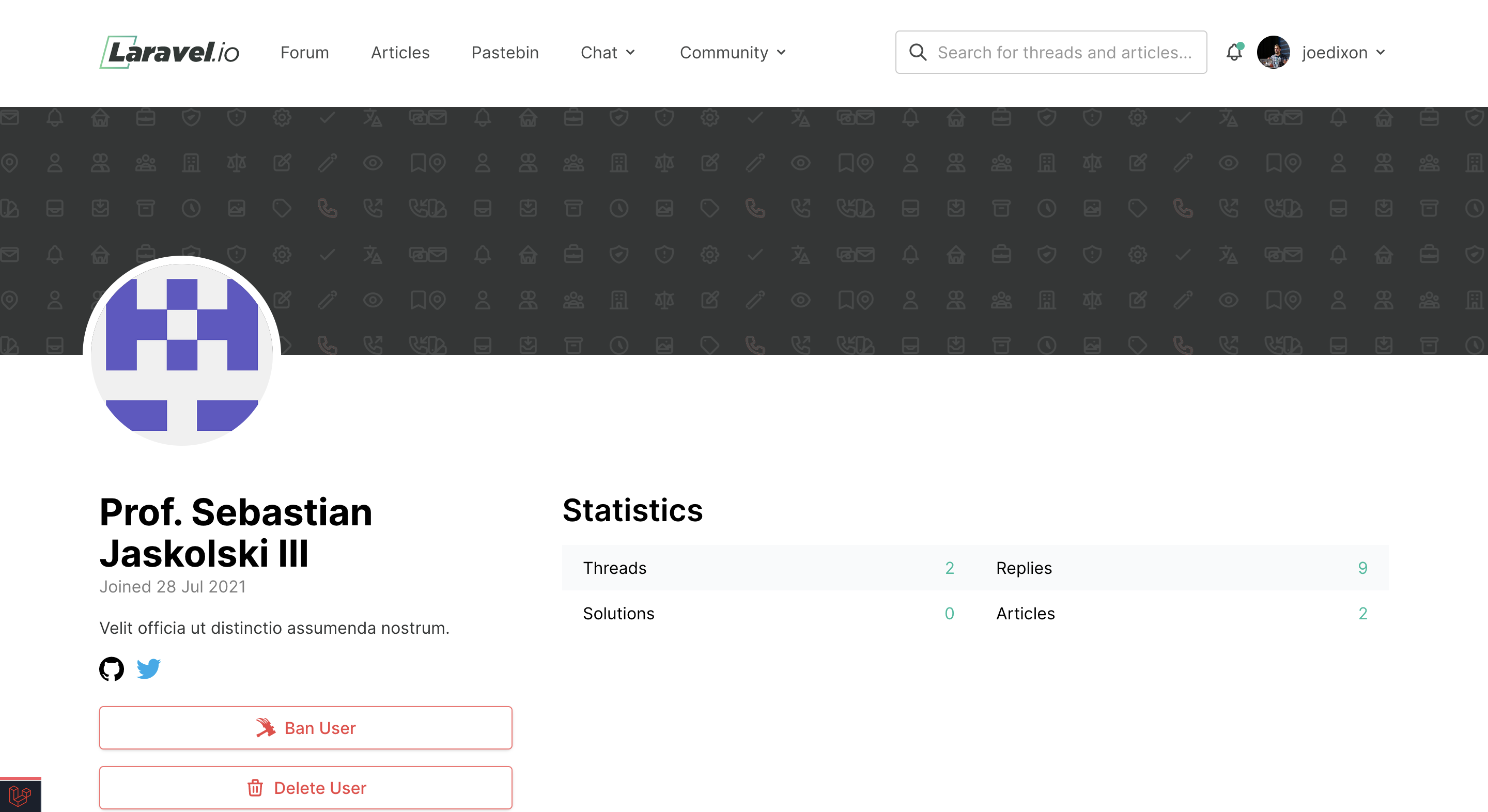Click the large purple profile avatar
The image size is (1488, 812).
[182, 351]
